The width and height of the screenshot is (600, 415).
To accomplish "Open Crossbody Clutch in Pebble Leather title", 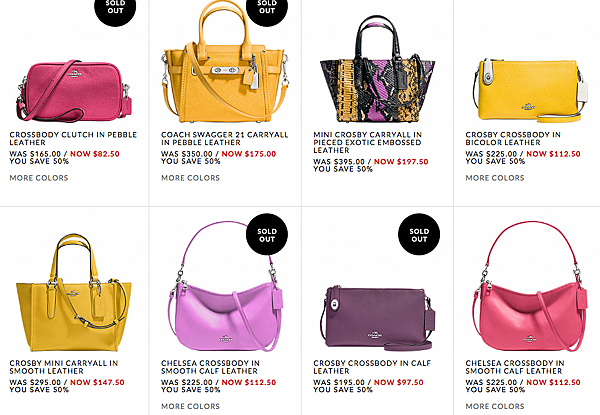I will [73, 138].
